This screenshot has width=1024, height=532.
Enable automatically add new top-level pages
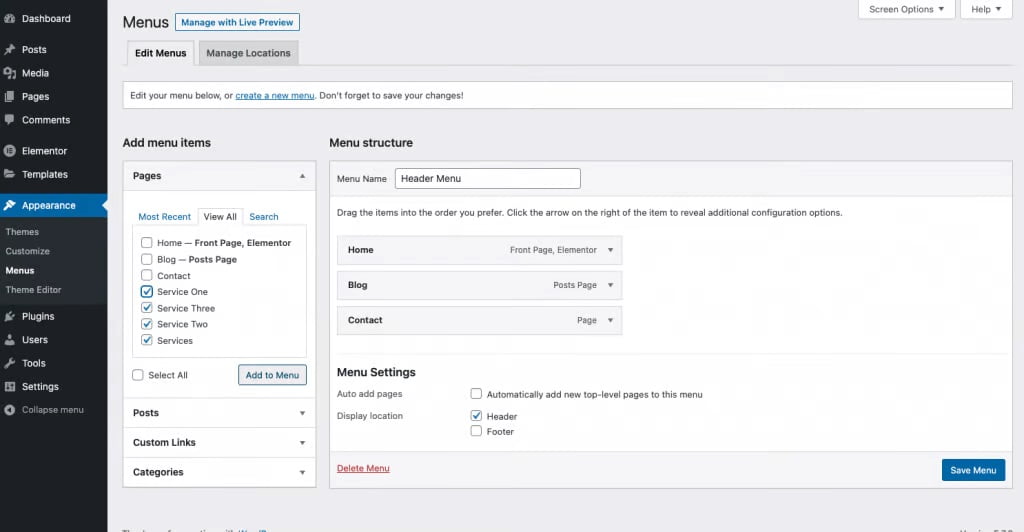pyautogui.click(x=476, y=394)
